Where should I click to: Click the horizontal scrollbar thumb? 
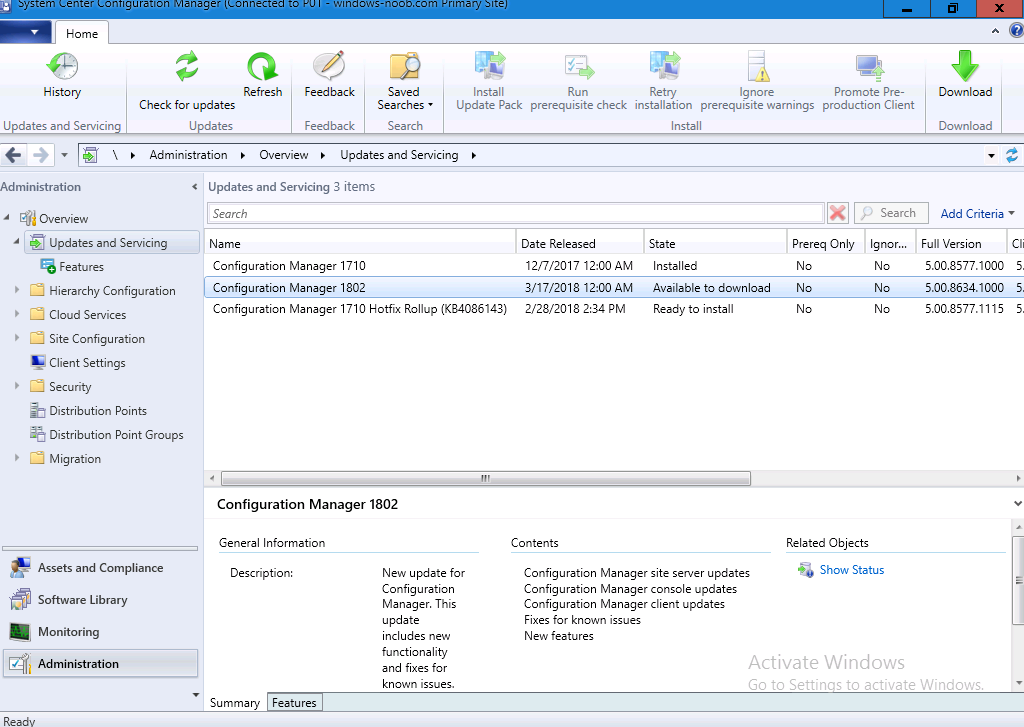(486, 479)
